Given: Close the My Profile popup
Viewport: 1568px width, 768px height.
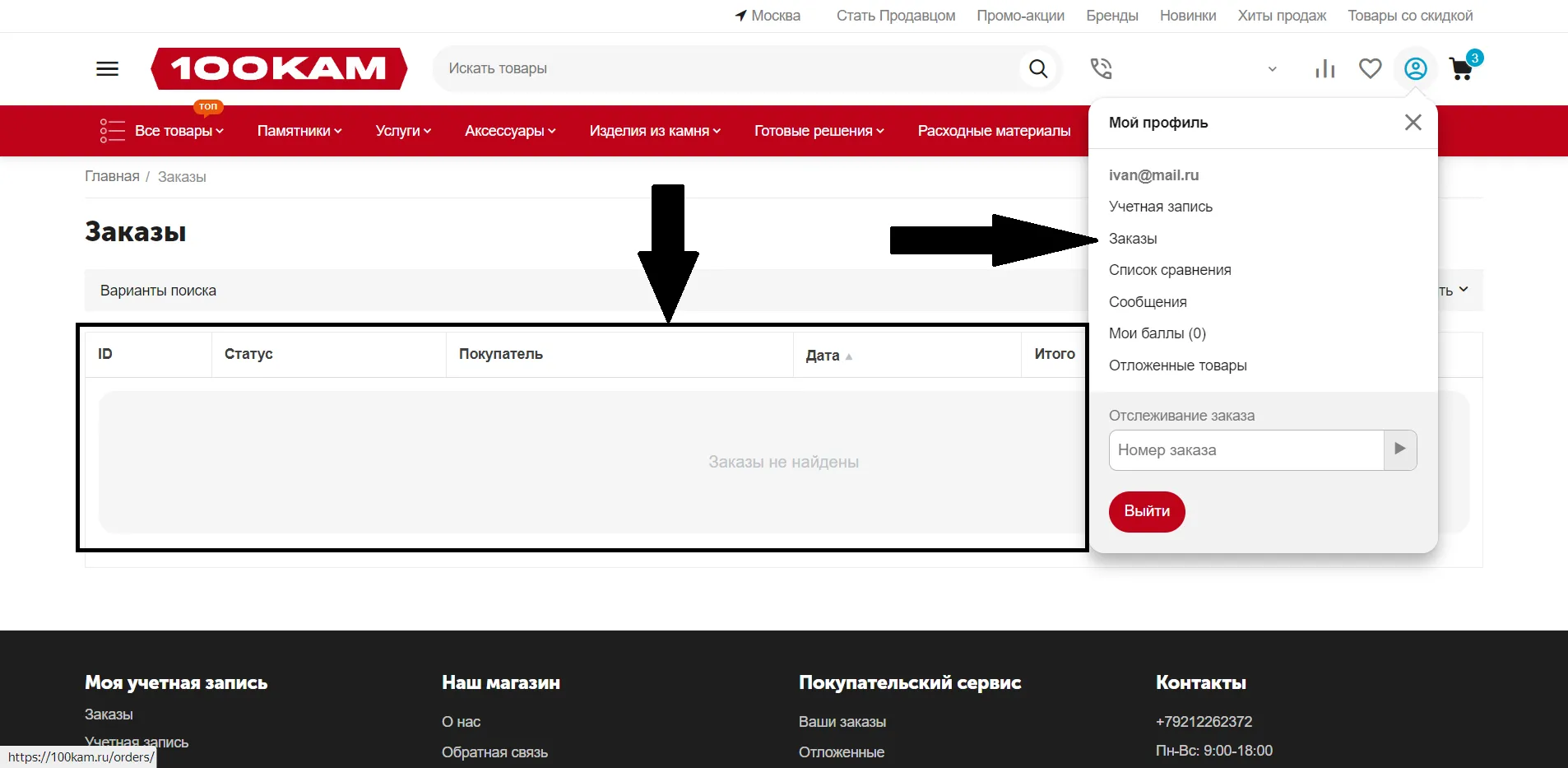Looking at the screenshot, I should (x=1413, y=123).
